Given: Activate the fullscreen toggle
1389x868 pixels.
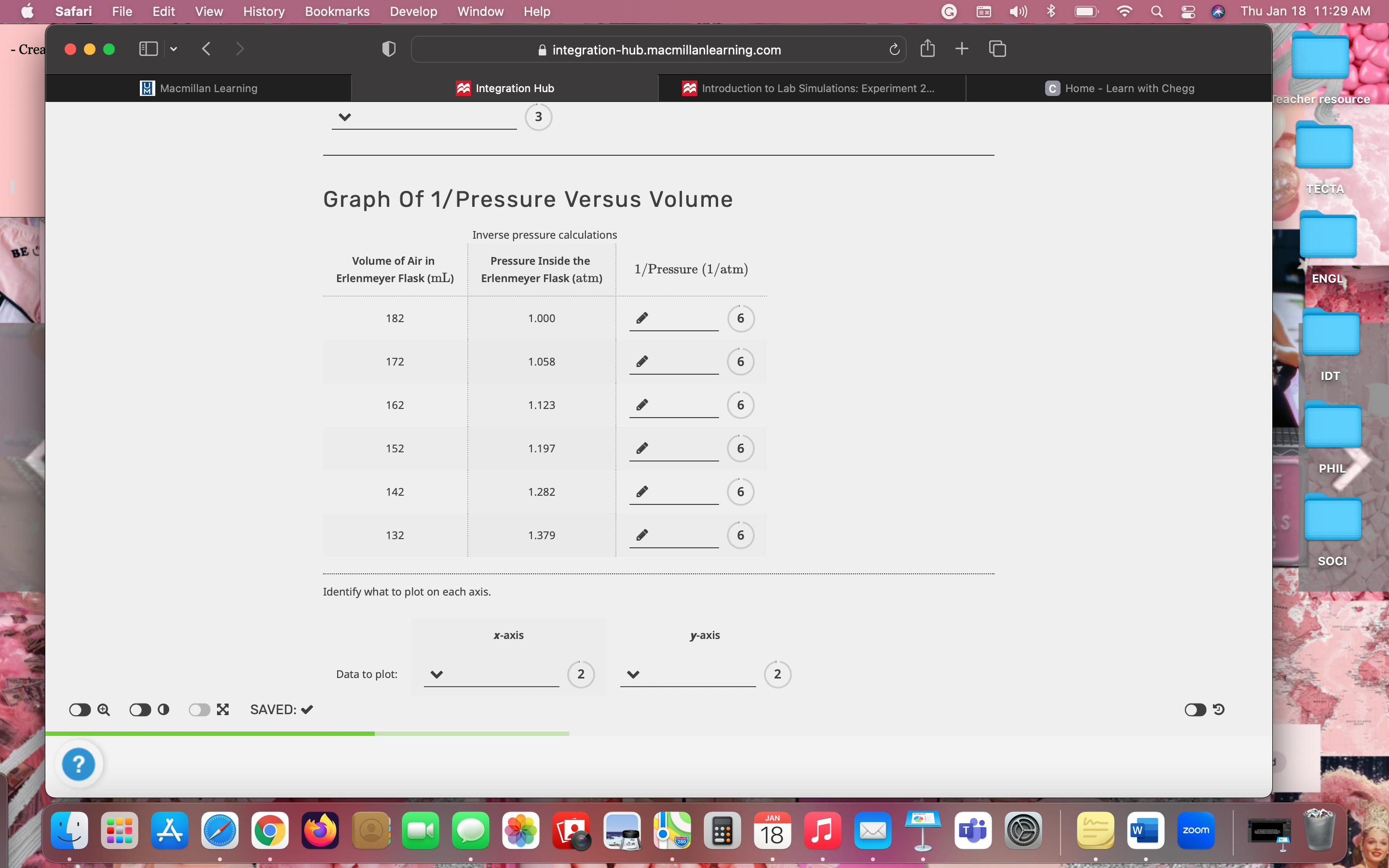Looking at the screenshot, I should pos(200,709).
